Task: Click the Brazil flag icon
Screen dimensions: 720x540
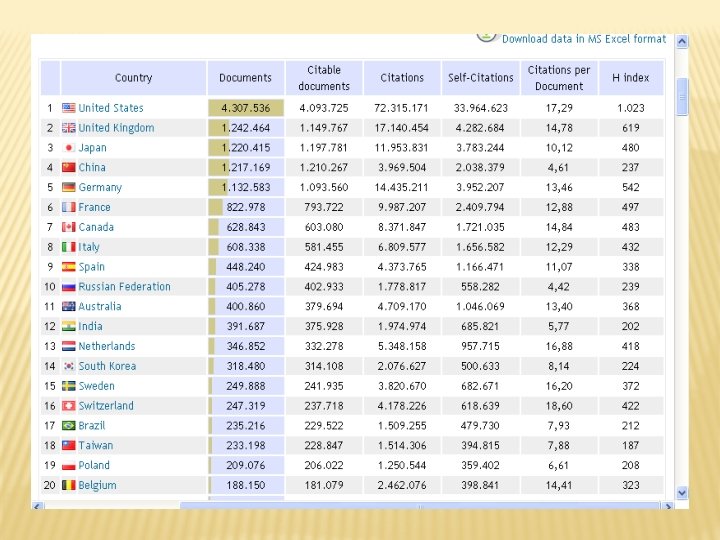Action: [68, 426]
